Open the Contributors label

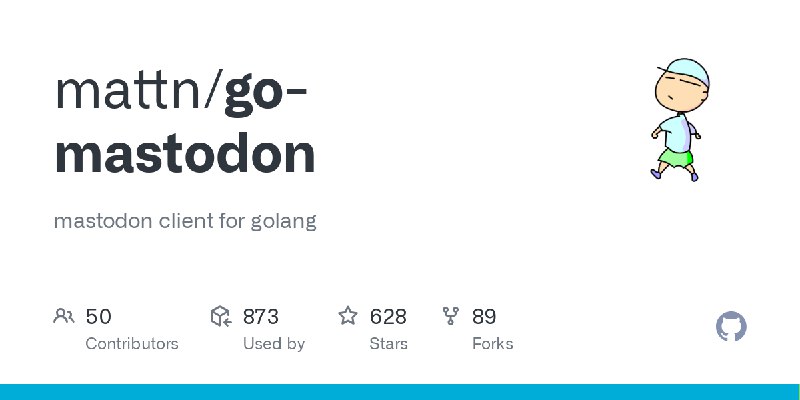(x=132, y=343)
